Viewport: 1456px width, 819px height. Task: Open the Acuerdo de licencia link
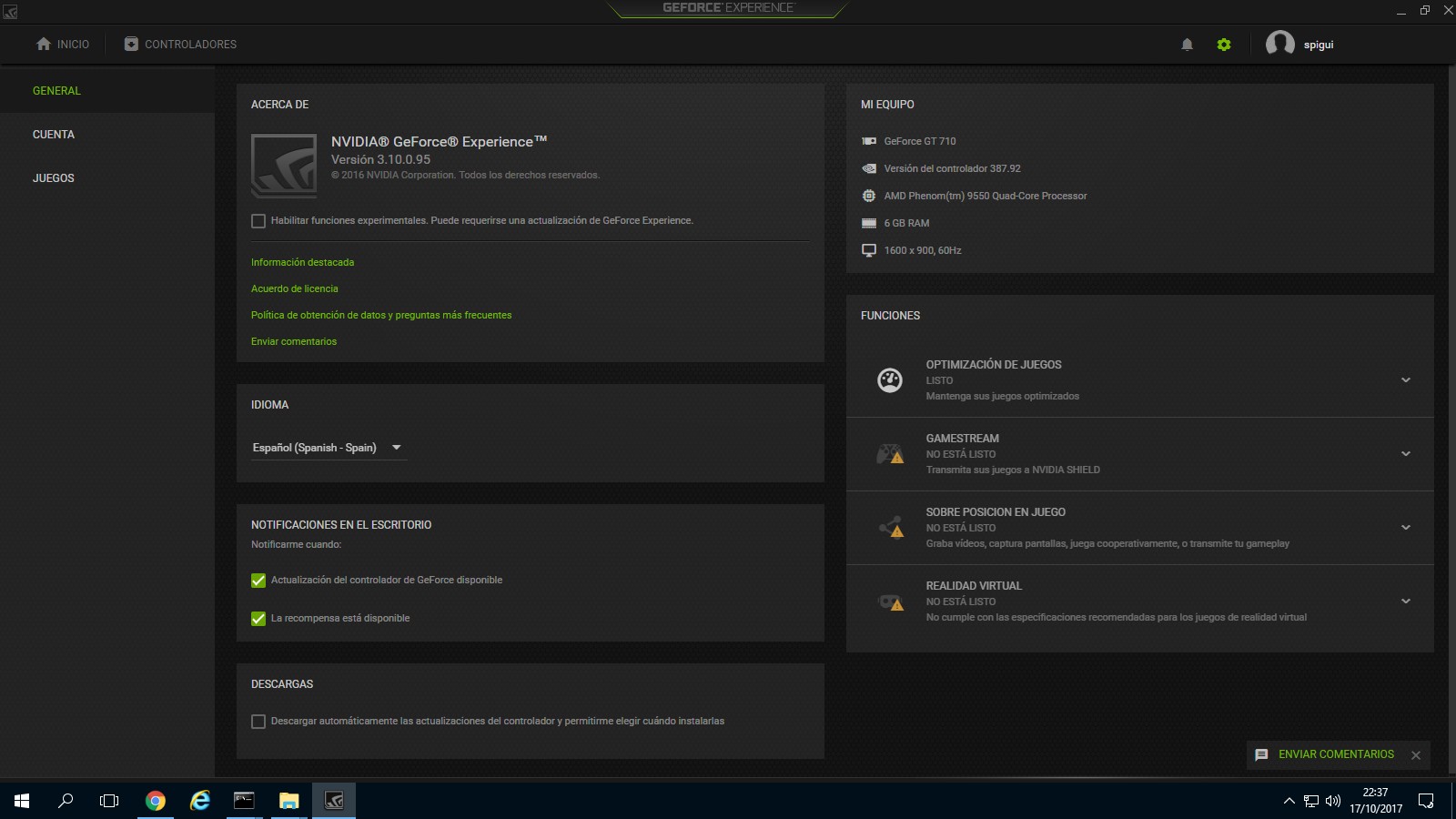tap(295, 288)
